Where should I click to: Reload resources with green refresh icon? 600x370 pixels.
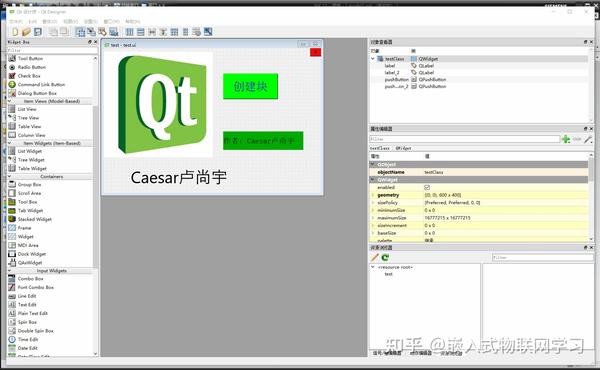pyautogui.click(x=385, y=258)
